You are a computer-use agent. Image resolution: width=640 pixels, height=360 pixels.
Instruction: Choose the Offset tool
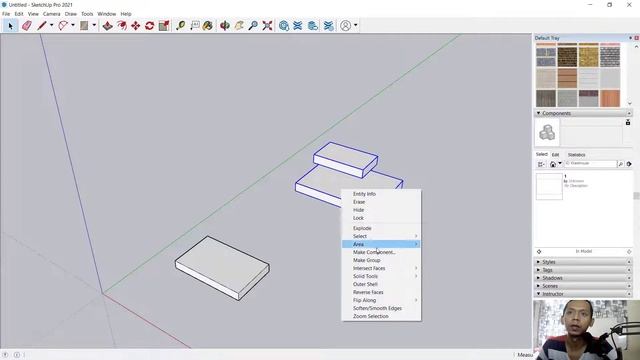(x=122, y=26)
